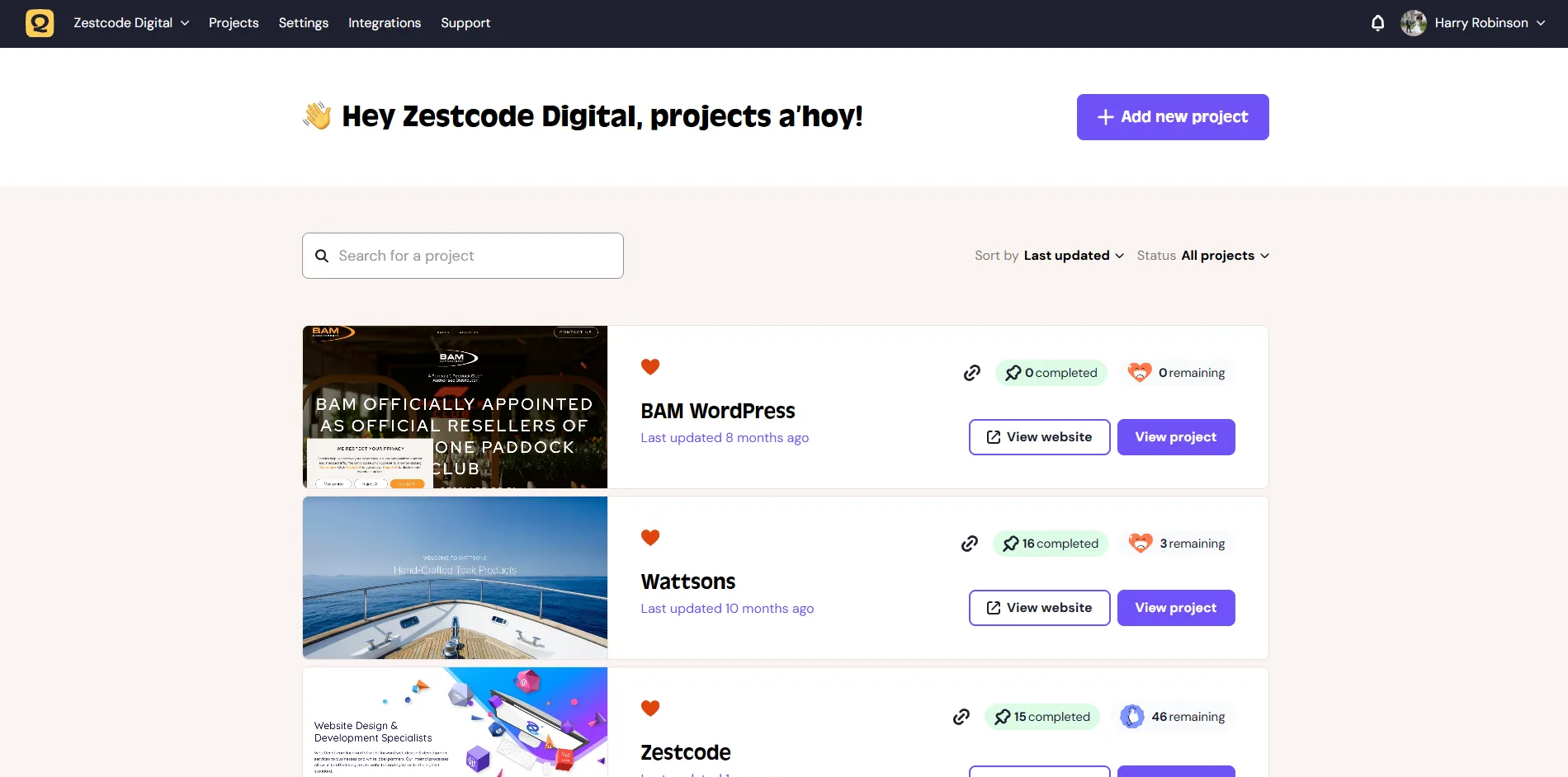Click the Wattsons project title
Image resolution: width=1568 pixels, height=777 pixels.
click(x=688, y=582)
